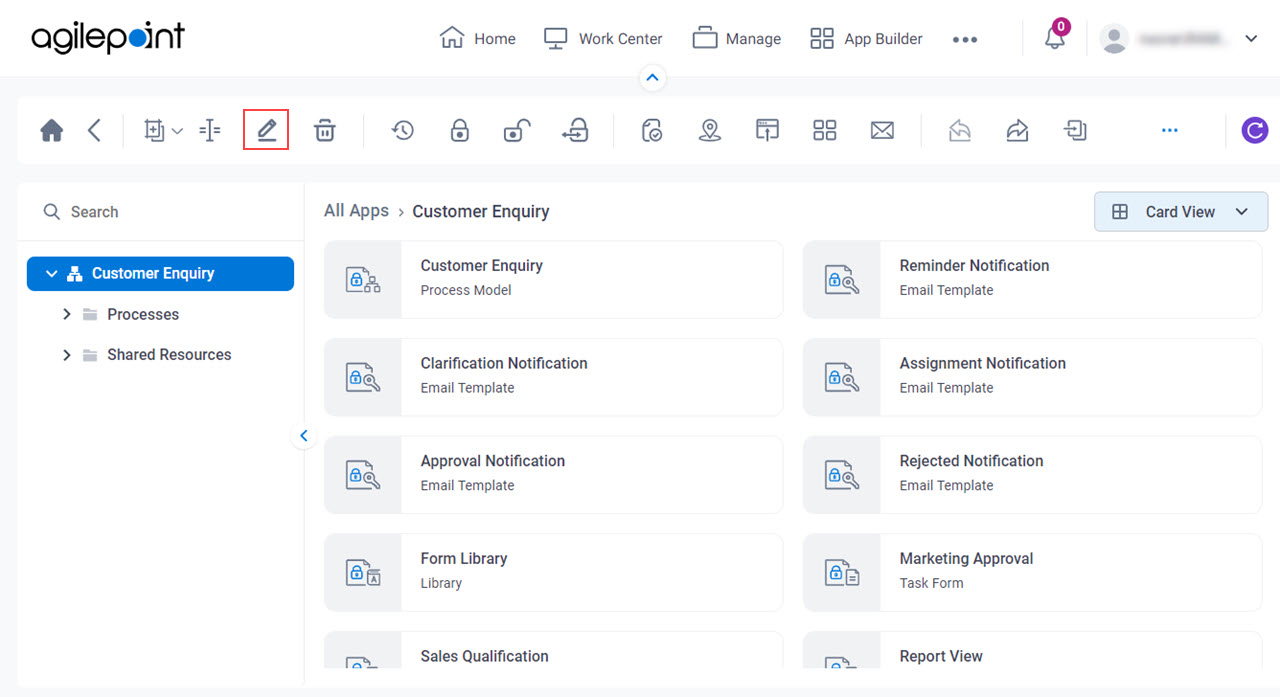Click Sales Qualification card title
1280x697 pixels.
pos(484,656)
